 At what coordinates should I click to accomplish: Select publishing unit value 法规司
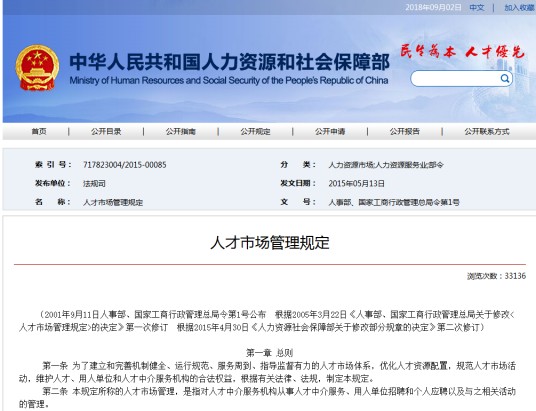[x=94, y=184]
